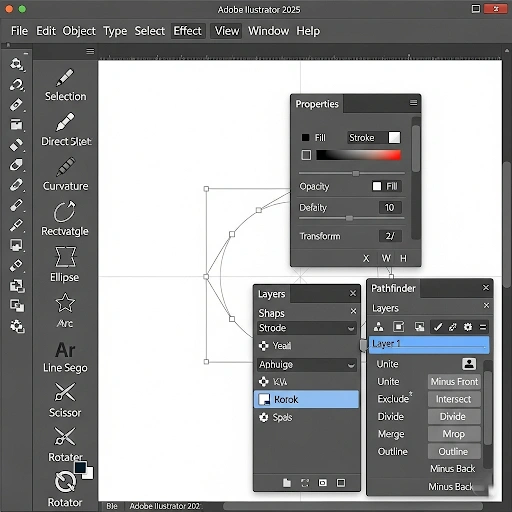Click the Minus Front button

pyautogui.click(x=454, y=381)
